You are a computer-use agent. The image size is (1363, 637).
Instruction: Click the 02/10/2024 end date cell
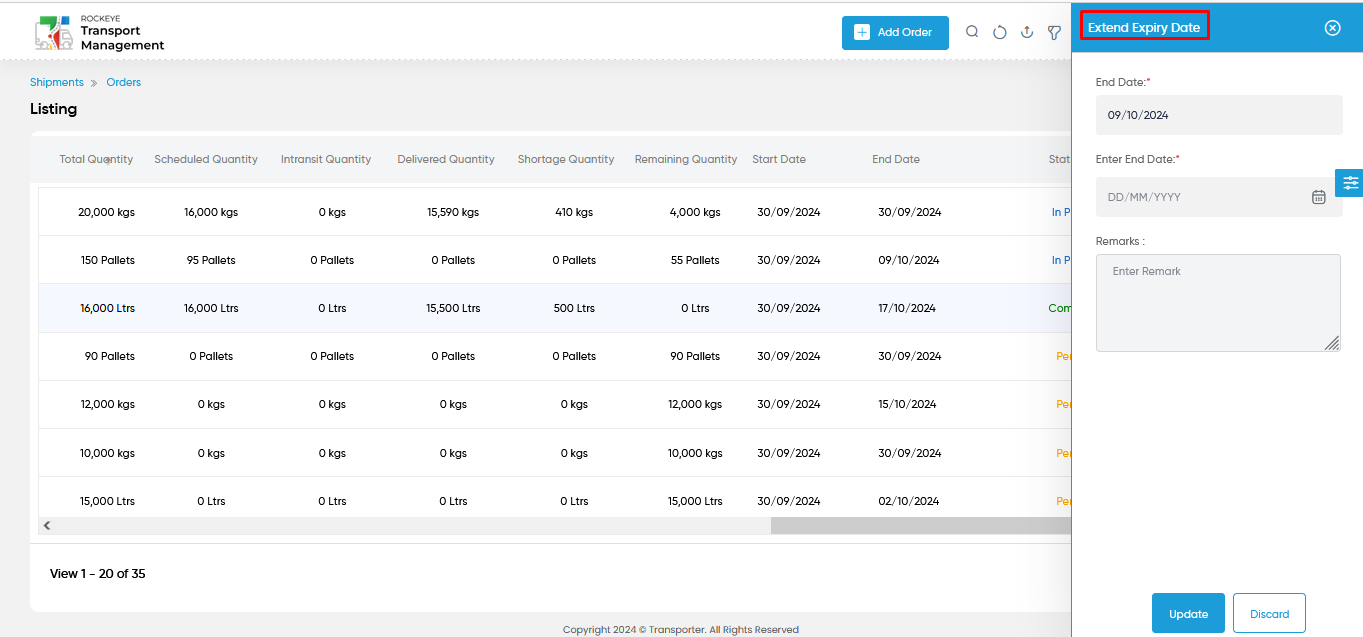pos(909,501)
